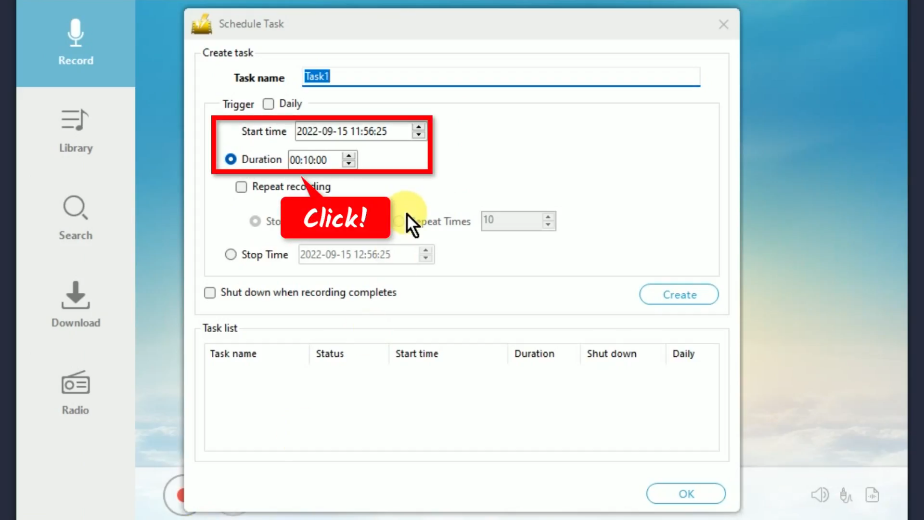Open the Radio section in the sidebar

tap(75, 393)
